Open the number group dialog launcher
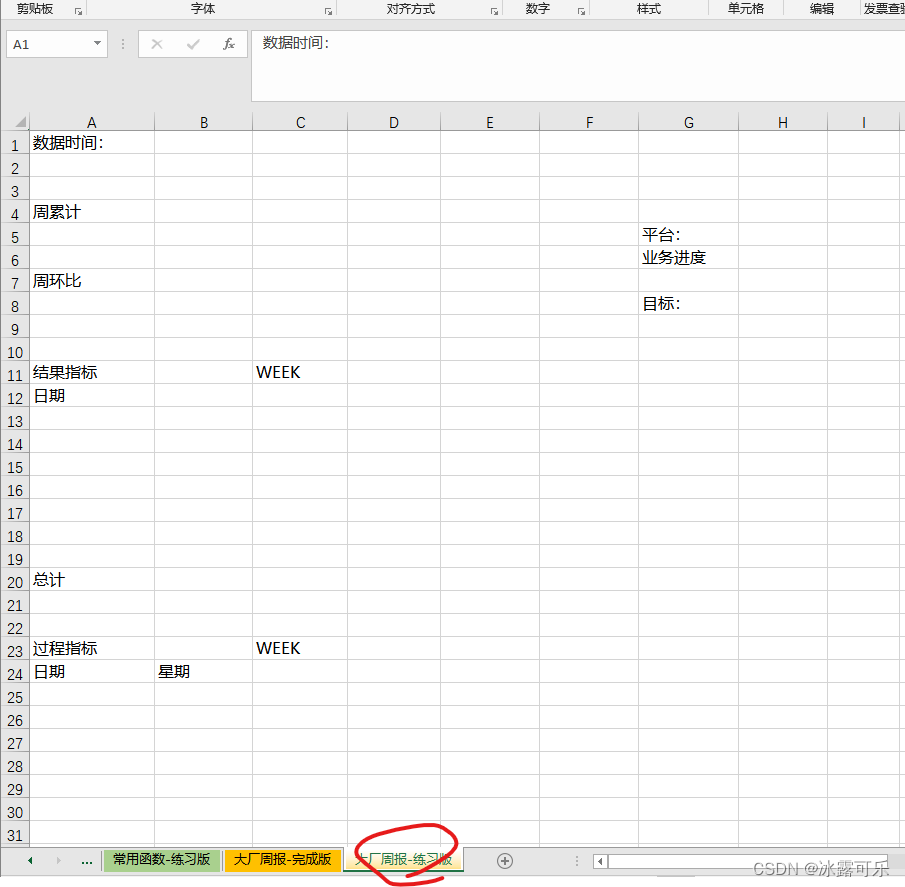The width and height of the screenshot is (905, 887). tap(581, 12)
